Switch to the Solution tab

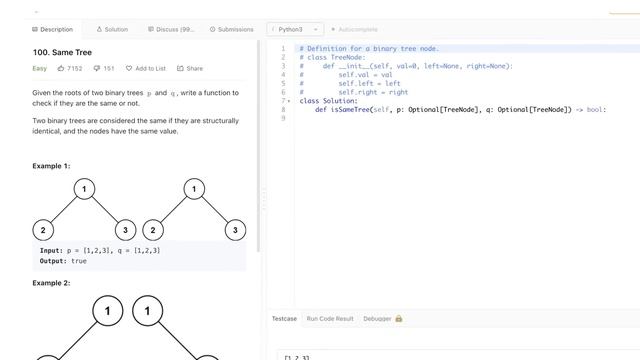112,29
